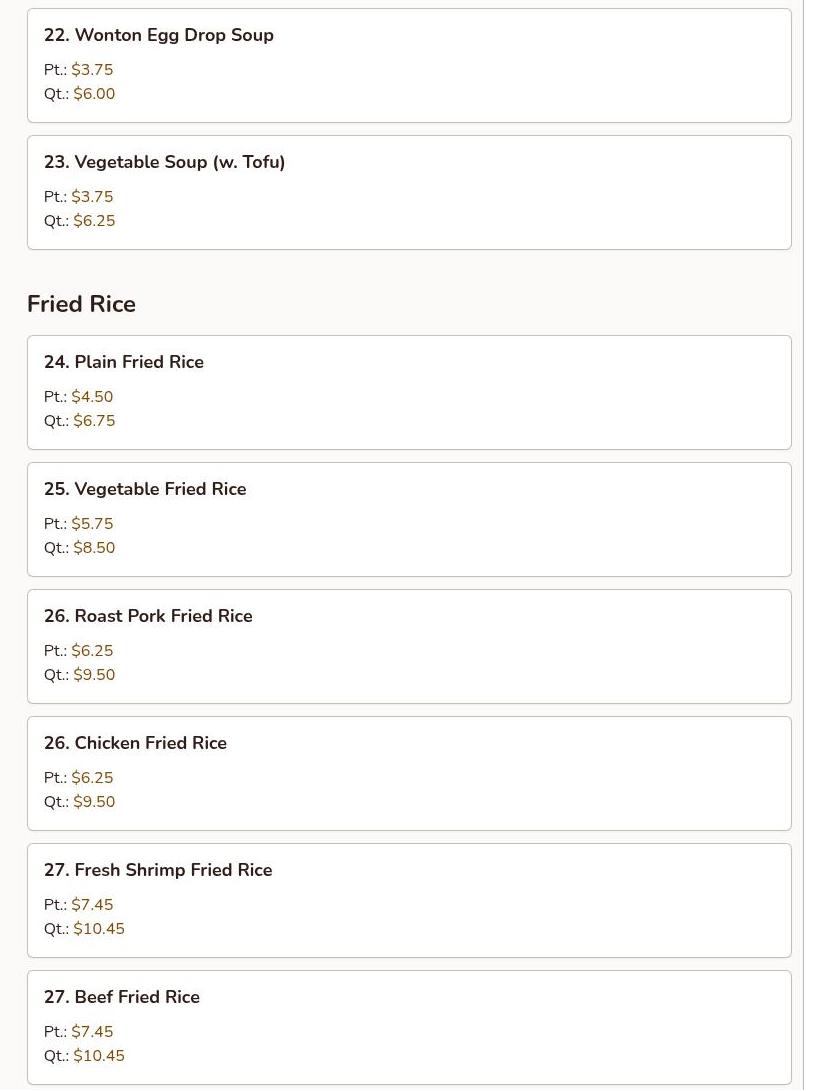Open the Beef Fried Rice item
824x1090 pixels.
point(121,997)
